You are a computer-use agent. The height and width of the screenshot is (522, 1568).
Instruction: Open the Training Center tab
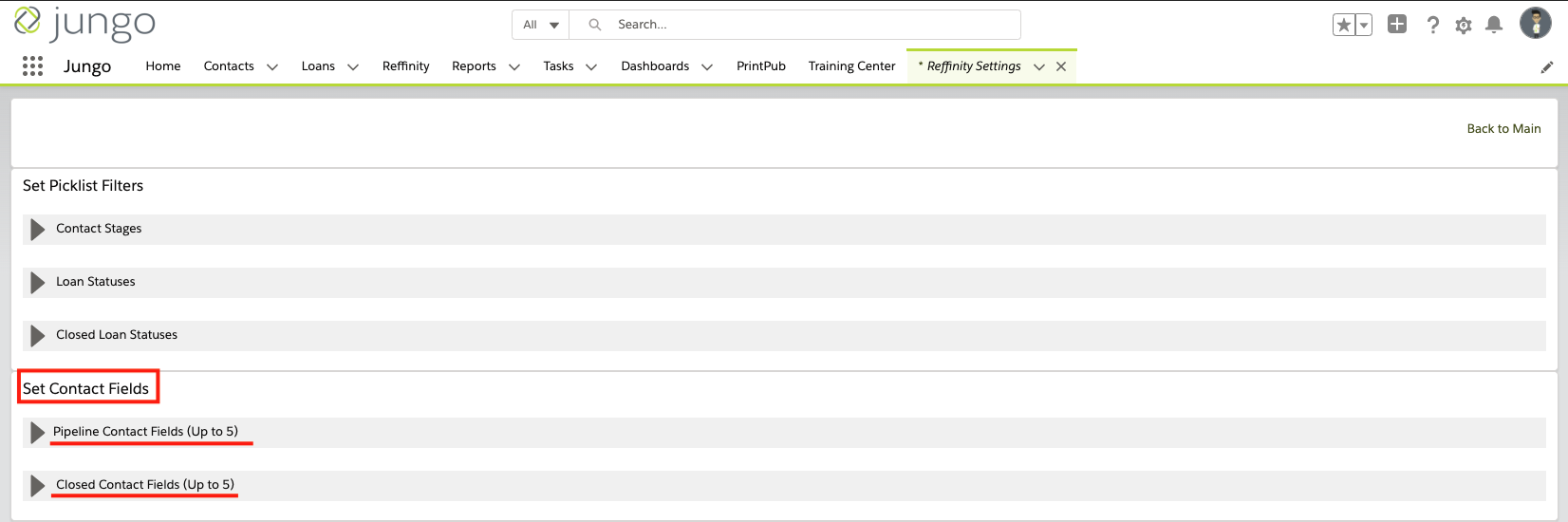[851, 66]
